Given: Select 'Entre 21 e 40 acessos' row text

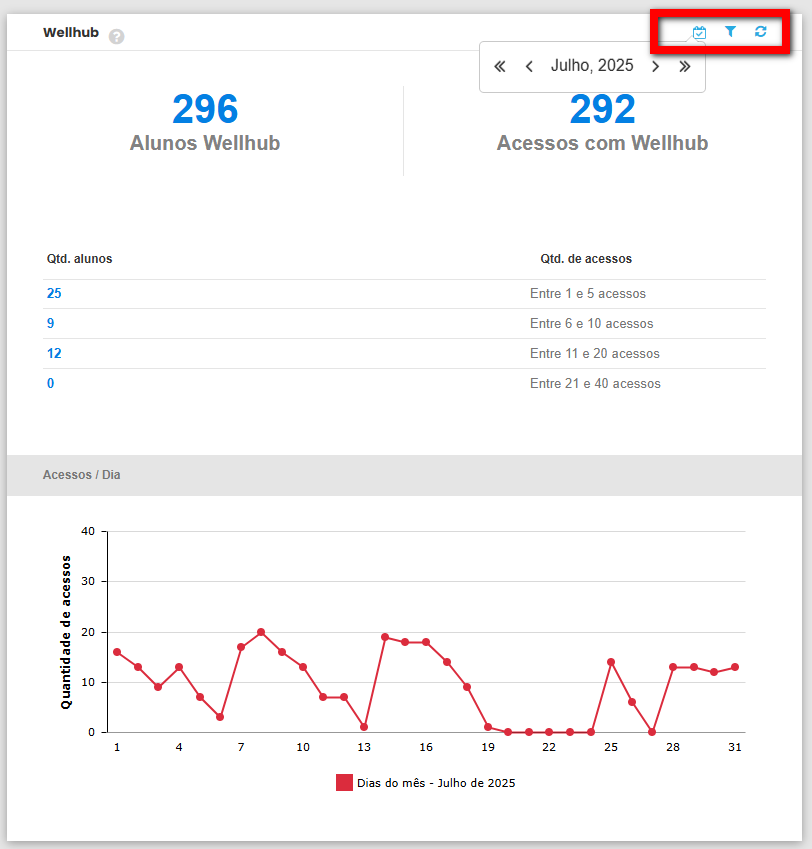Looking at the screenshot, I should 595,383.
